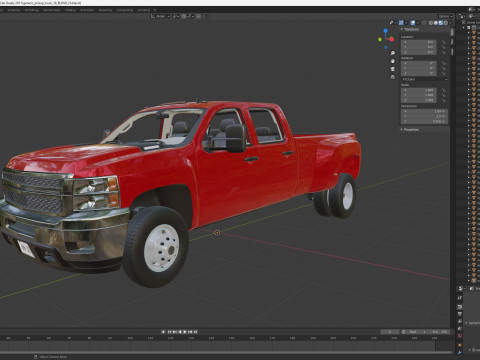Click the Dimensions X value field
The width and height of the screenshot is (480, 360).
click(x=424, y=111)
